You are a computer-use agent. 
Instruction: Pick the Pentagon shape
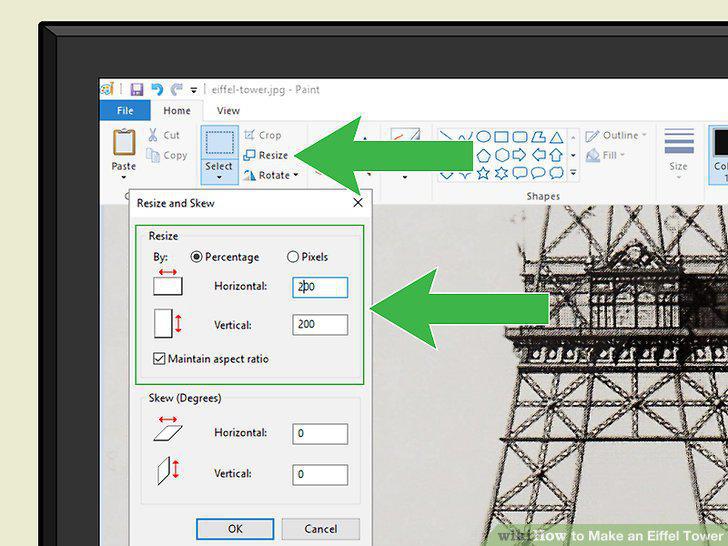[x=484, y=155]
